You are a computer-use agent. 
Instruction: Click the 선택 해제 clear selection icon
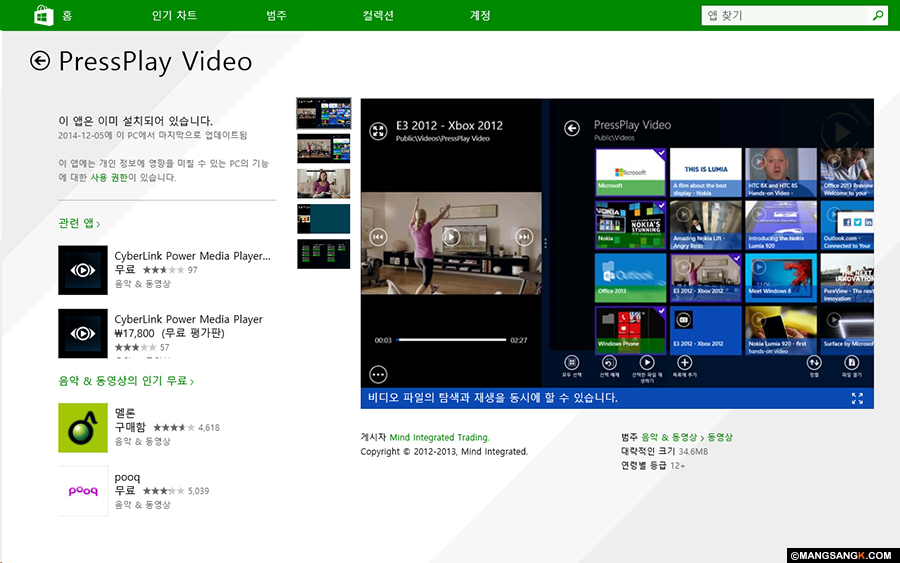pos(609,363)
